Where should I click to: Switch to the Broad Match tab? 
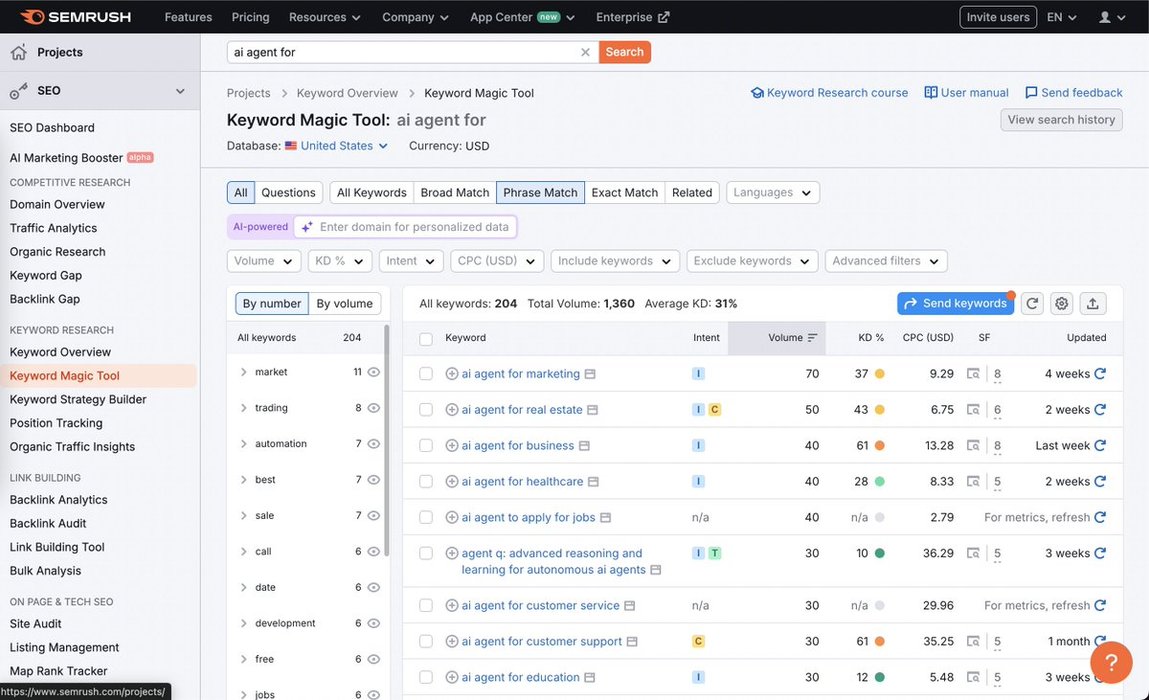454,193
